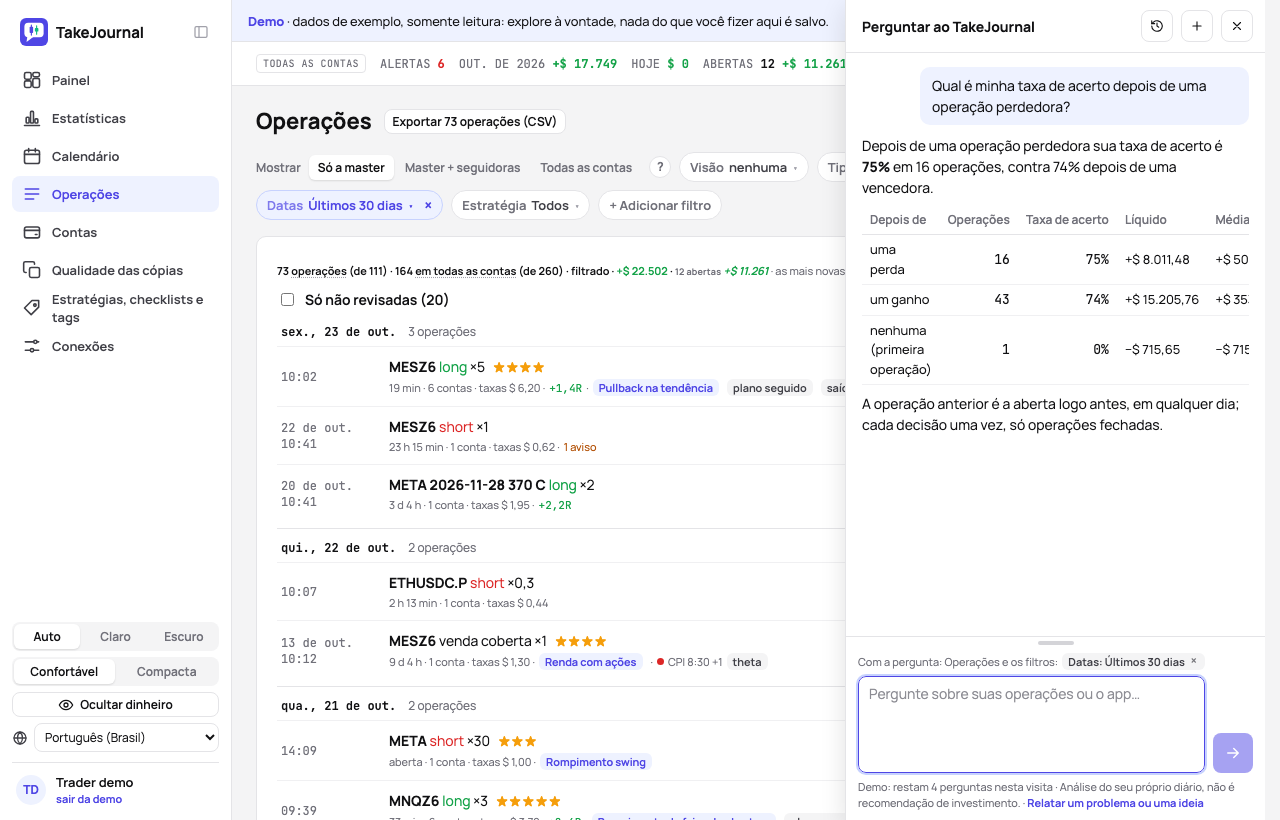The width and height of the screenshot is (1280, 820).
Task: Open Conexões sliders icon
Action: (32, 346)
